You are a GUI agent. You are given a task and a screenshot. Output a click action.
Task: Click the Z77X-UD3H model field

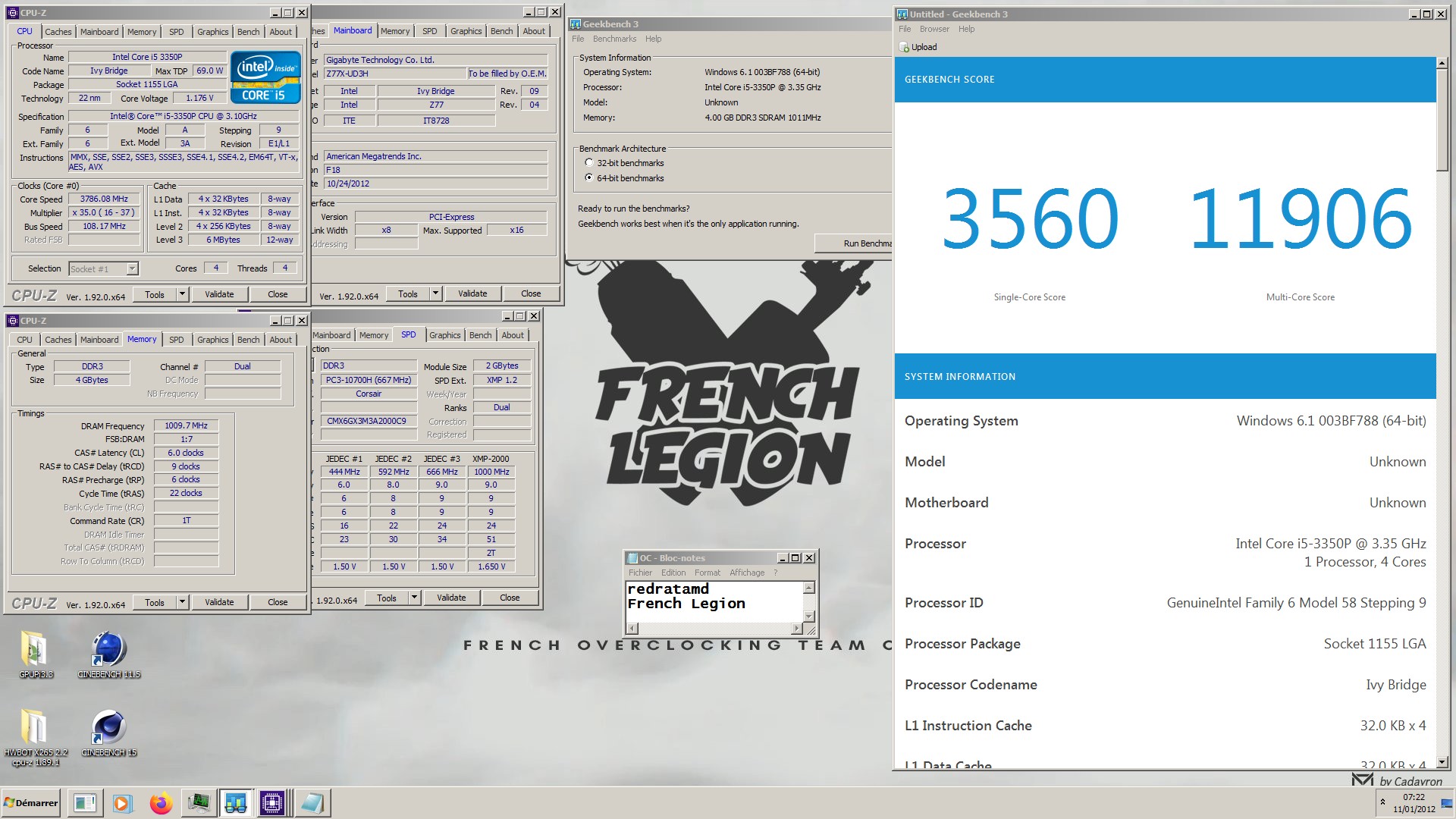click(x=394, y=74)
